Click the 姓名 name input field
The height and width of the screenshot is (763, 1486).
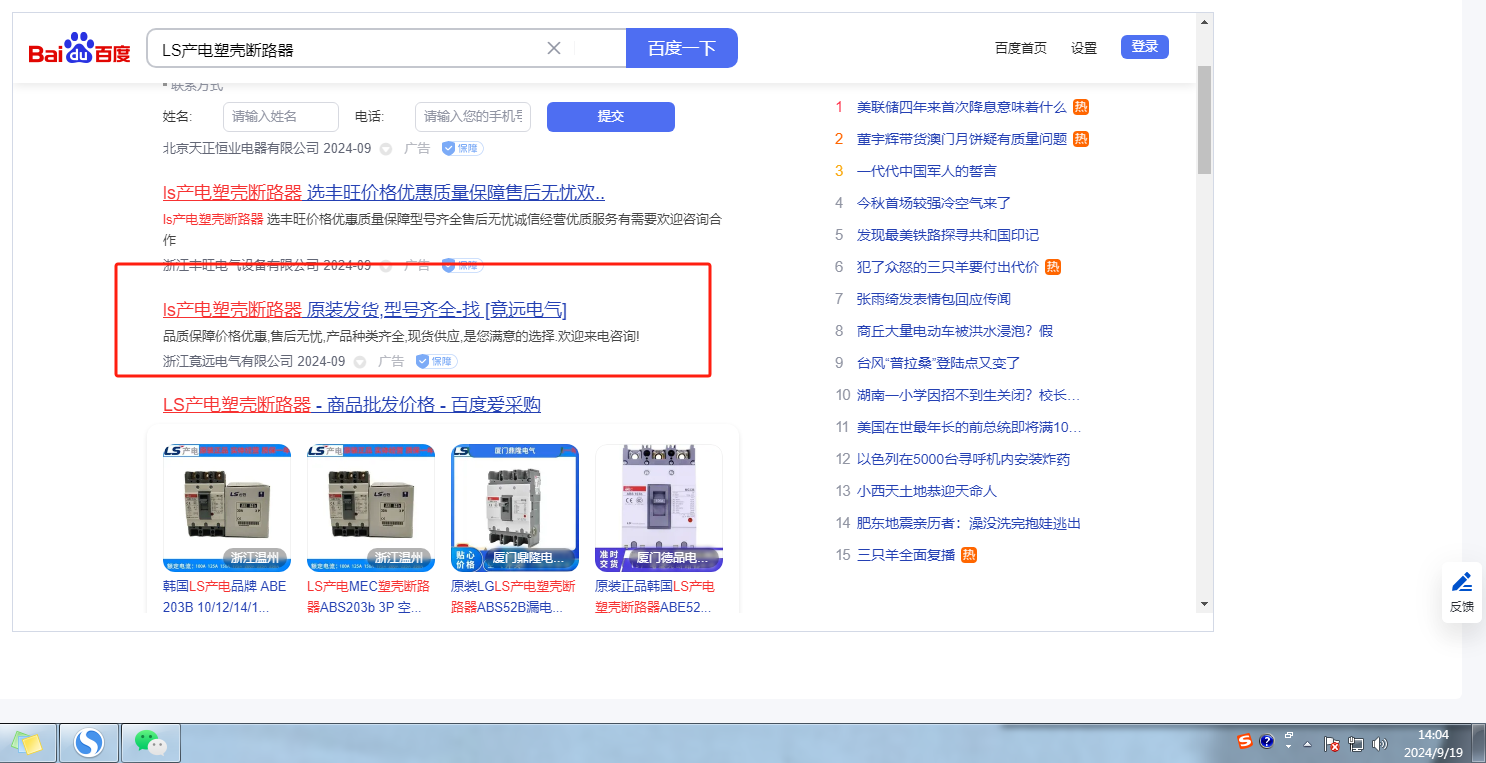(x=281, y=116)
